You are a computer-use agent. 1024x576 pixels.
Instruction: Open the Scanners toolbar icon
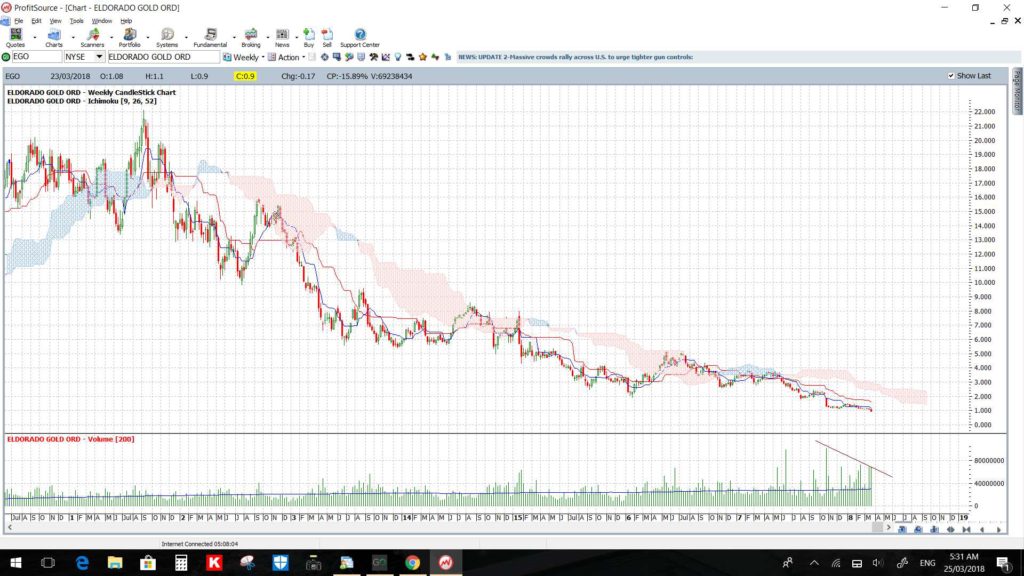pos(93,34)
